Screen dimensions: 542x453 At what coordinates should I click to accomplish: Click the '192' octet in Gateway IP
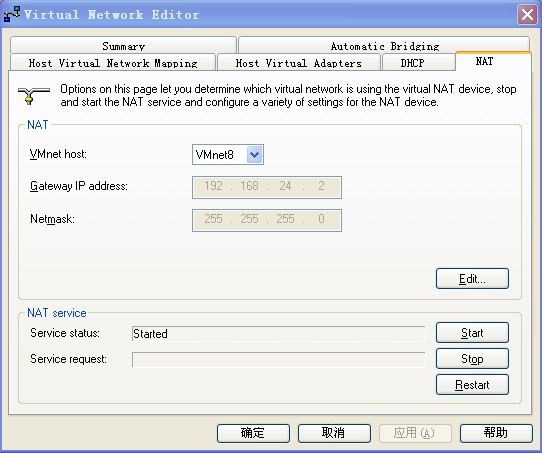tap(213, 186)
